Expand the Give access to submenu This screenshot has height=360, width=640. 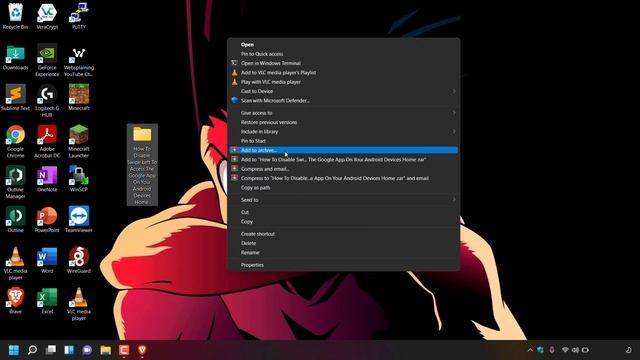pos(344,113)
